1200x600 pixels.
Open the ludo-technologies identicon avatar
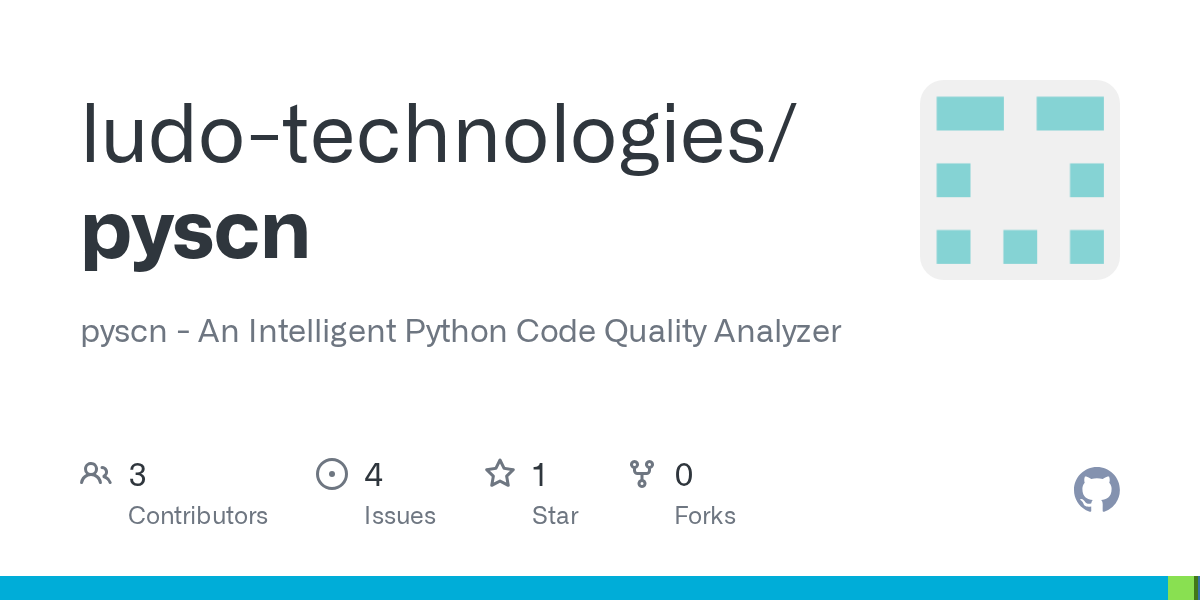pos(1019,180)
